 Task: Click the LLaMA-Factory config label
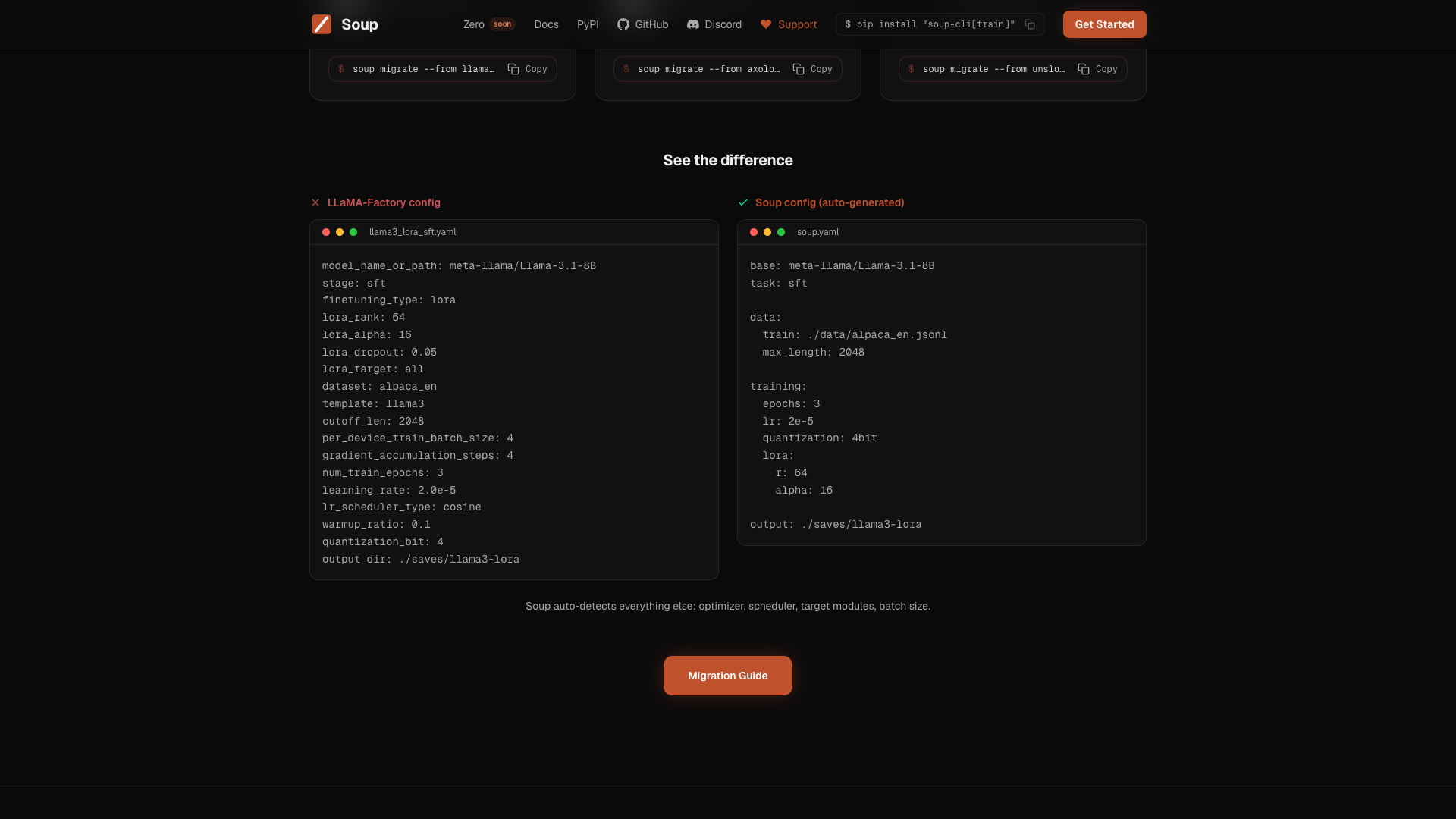(x=384, y=202)
